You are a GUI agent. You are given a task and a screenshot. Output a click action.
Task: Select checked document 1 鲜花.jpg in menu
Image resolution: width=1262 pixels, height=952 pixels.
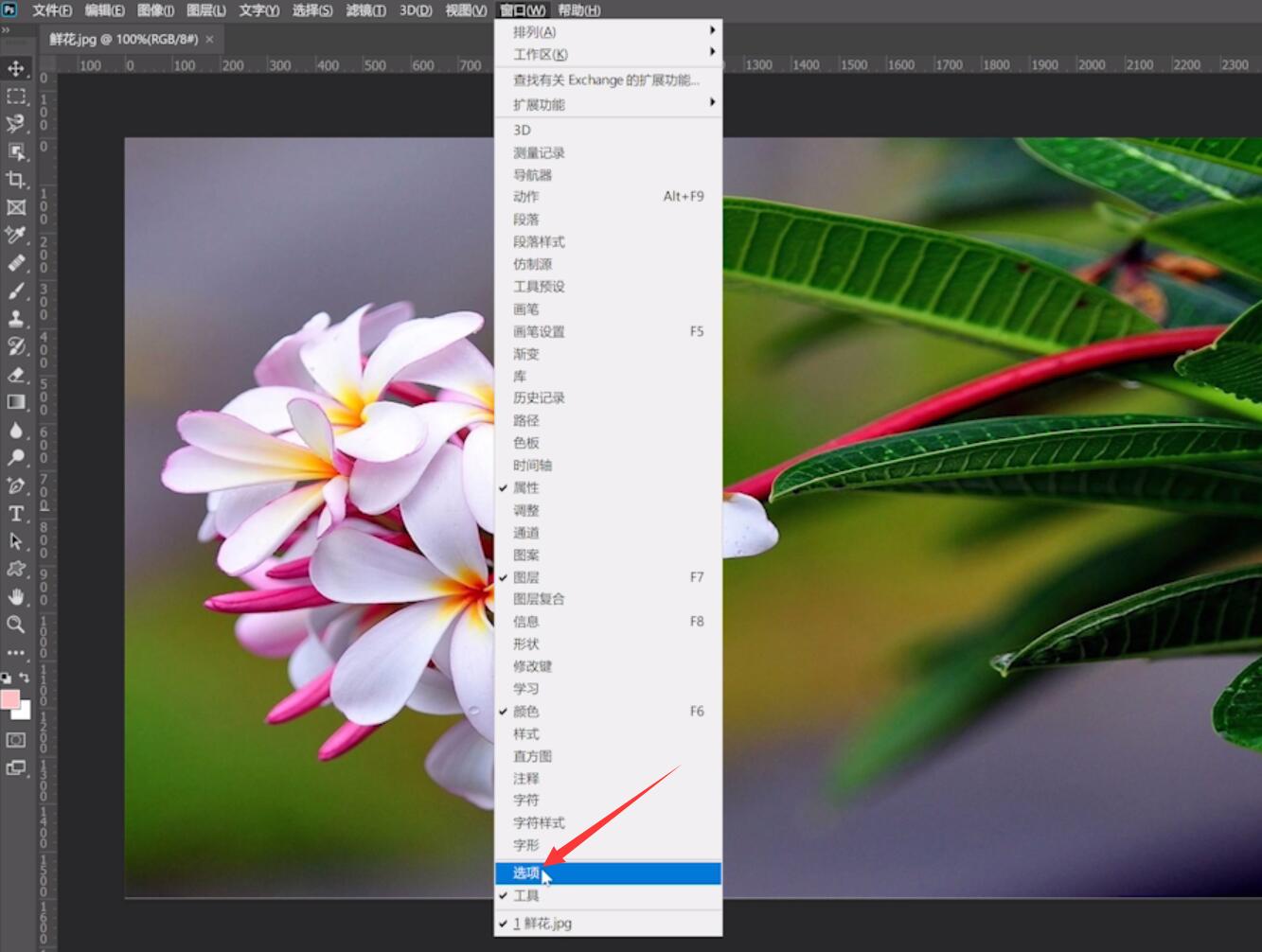pos(608,924)
